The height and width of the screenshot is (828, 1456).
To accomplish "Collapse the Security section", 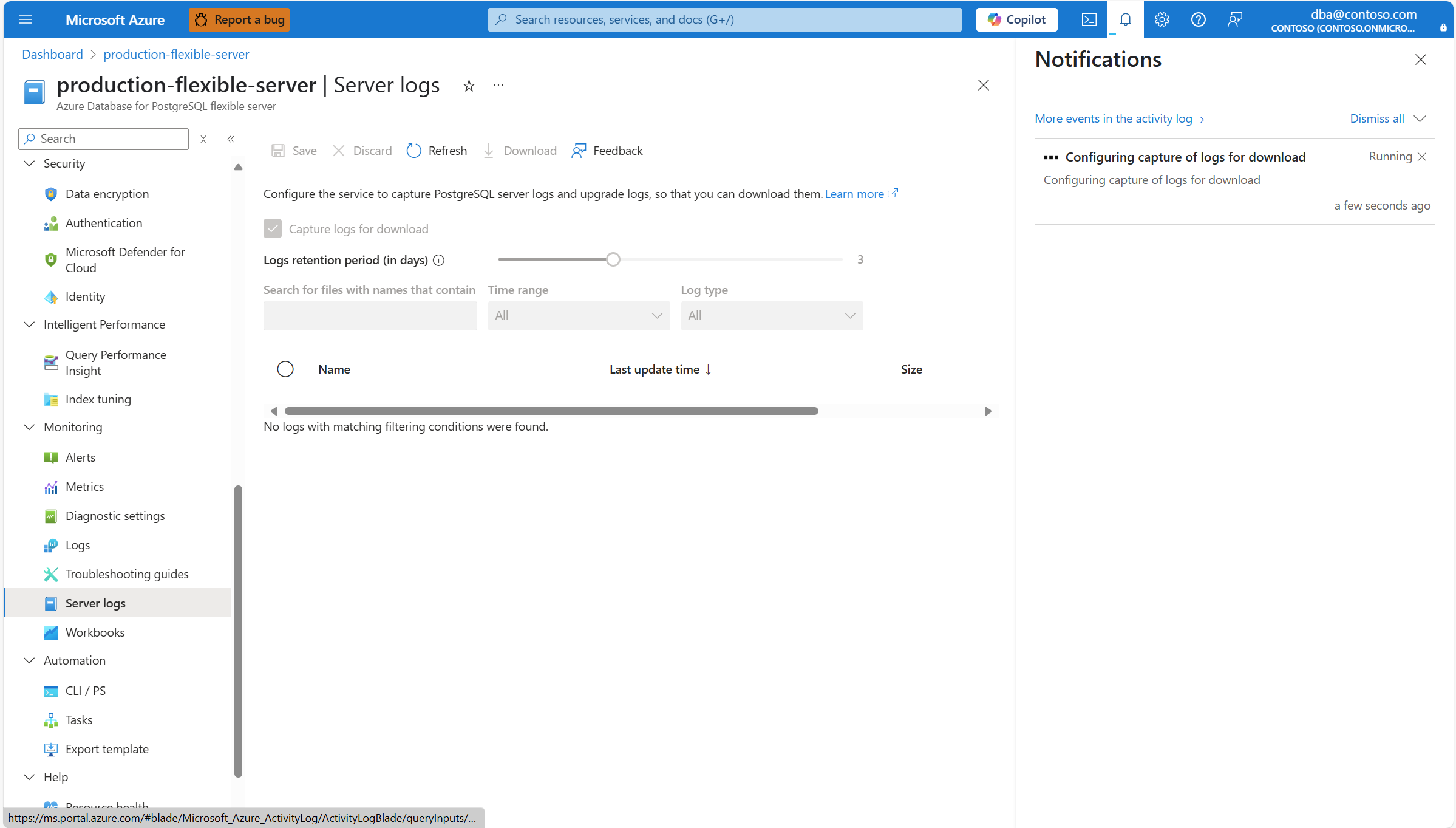I will click(x=29, y=163).
